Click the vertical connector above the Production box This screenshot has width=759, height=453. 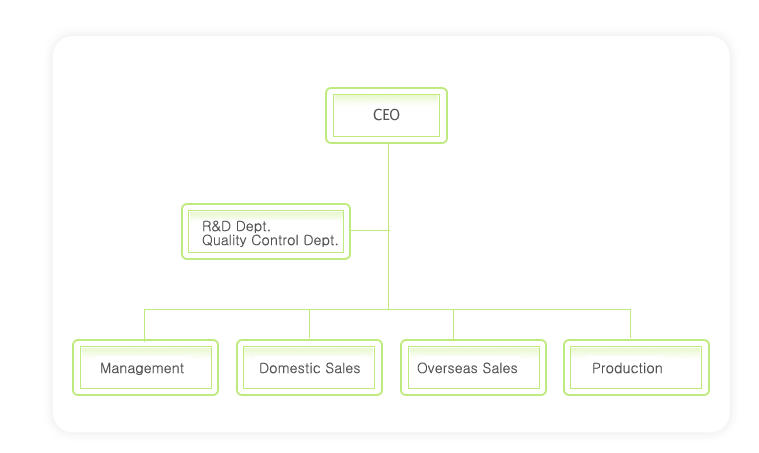[630, 324]
